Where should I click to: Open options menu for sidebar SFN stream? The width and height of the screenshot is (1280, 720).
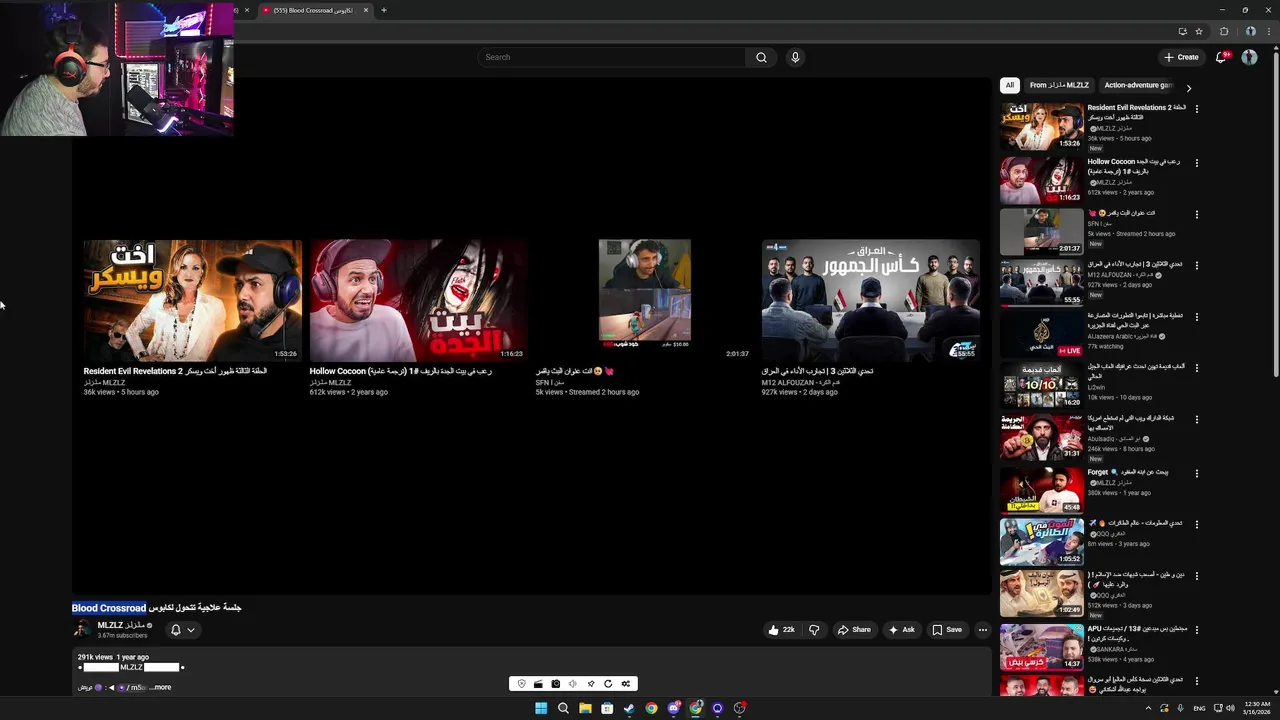pos(1196,214)
